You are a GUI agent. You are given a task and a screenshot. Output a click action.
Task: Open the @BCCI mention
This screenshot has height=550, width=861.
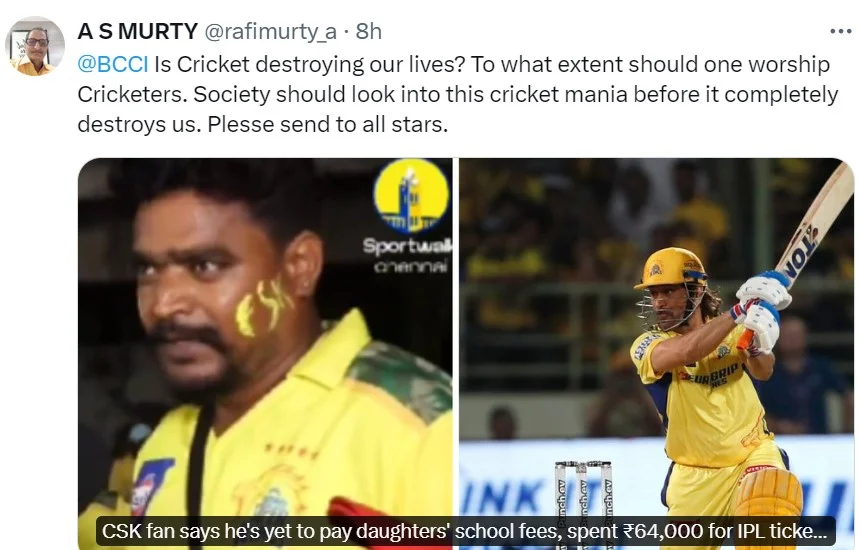[113, 65]
